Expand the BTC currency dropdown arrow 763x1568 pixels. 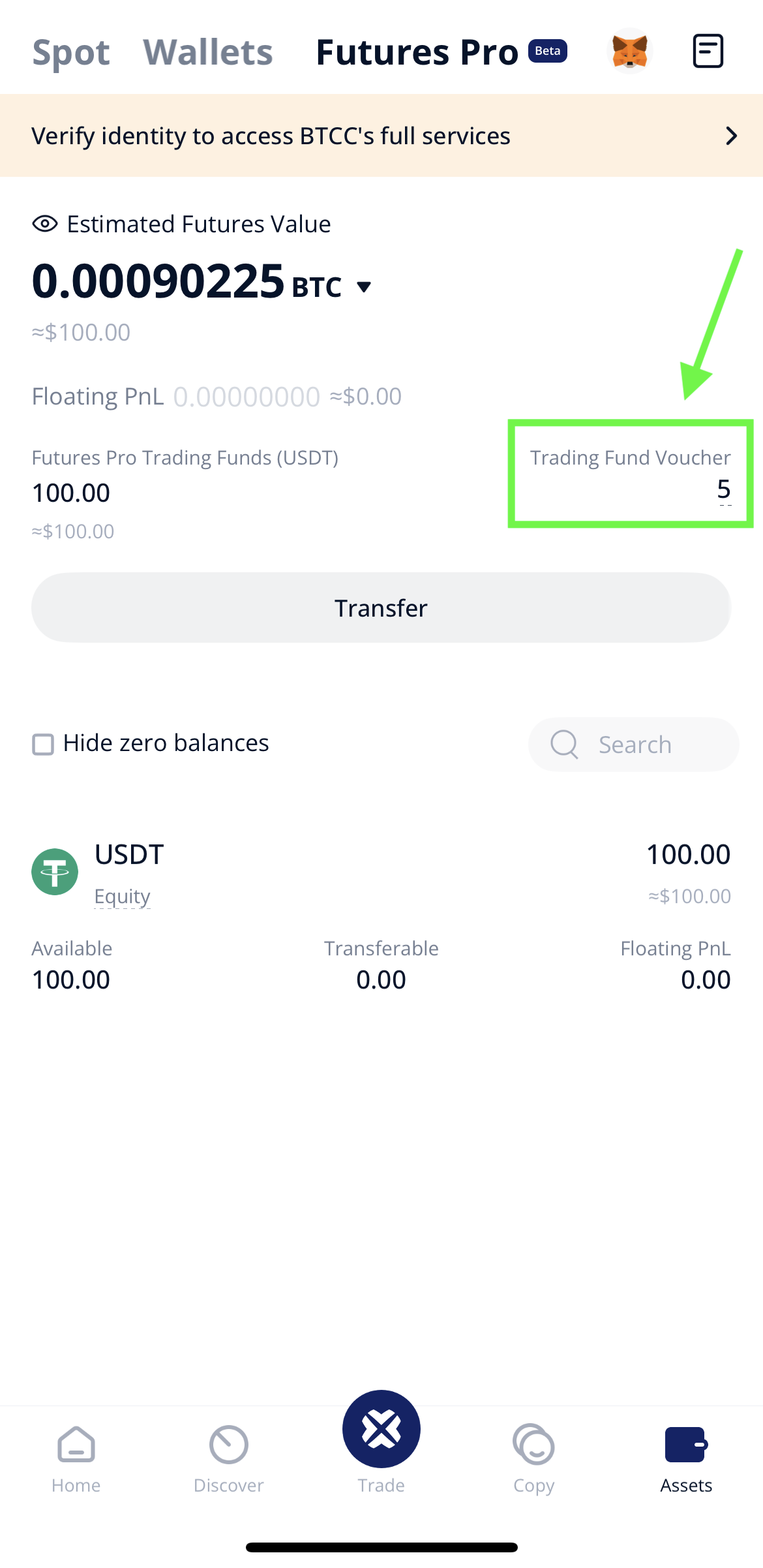(x=364, y=286)
